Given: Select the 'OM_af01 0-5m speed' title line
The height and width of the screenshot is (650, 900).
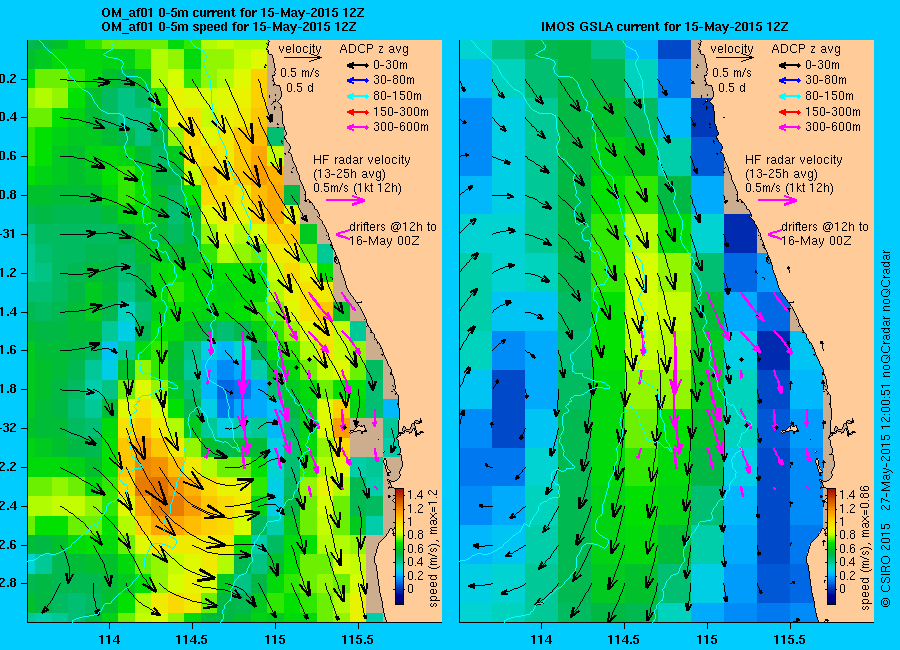Looking at the screenshot, I should 229,27.
